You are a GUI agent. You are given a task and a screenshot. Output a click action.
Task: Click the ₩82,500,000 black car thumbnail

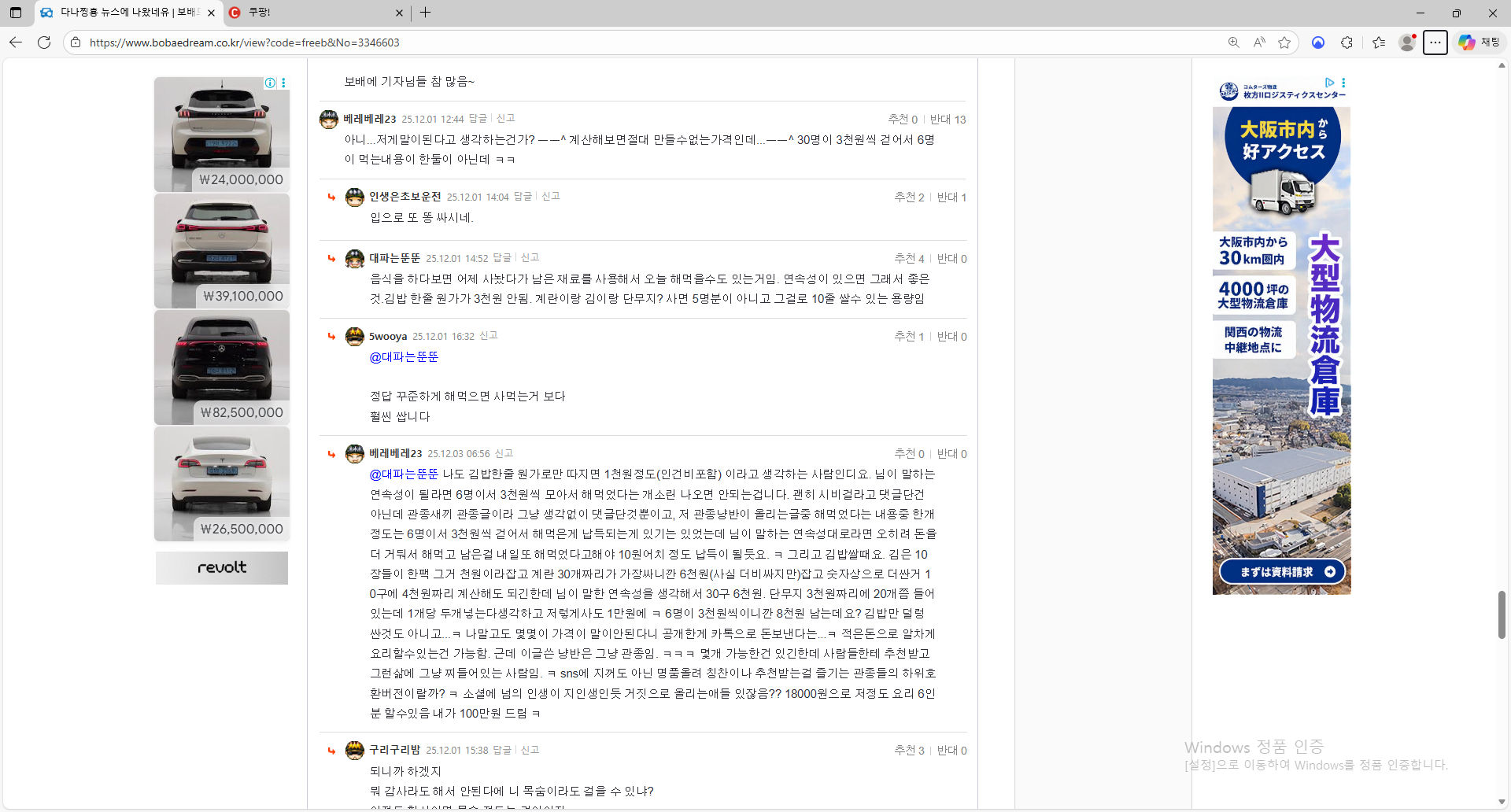click(x=222, y=367)
